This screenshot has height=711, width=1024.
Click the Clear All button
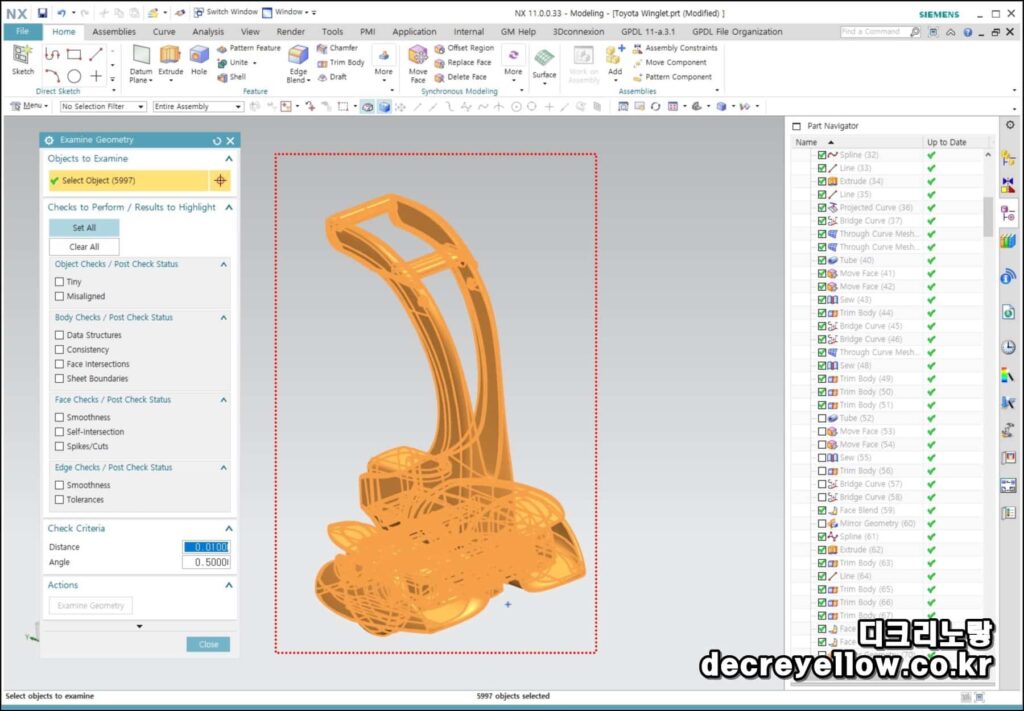[x=84, y=247]
